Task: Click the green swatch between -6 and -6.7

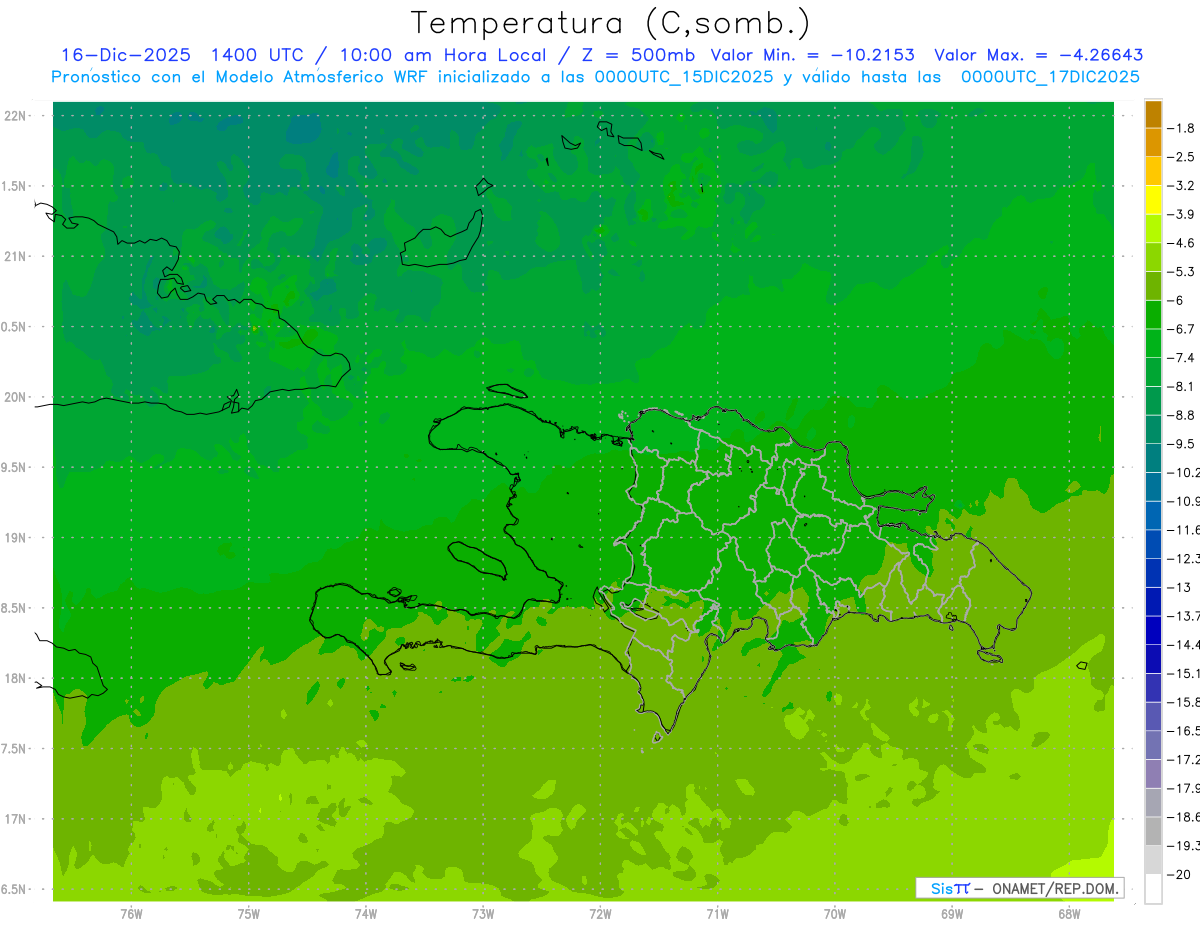Action: [1153, 315]
